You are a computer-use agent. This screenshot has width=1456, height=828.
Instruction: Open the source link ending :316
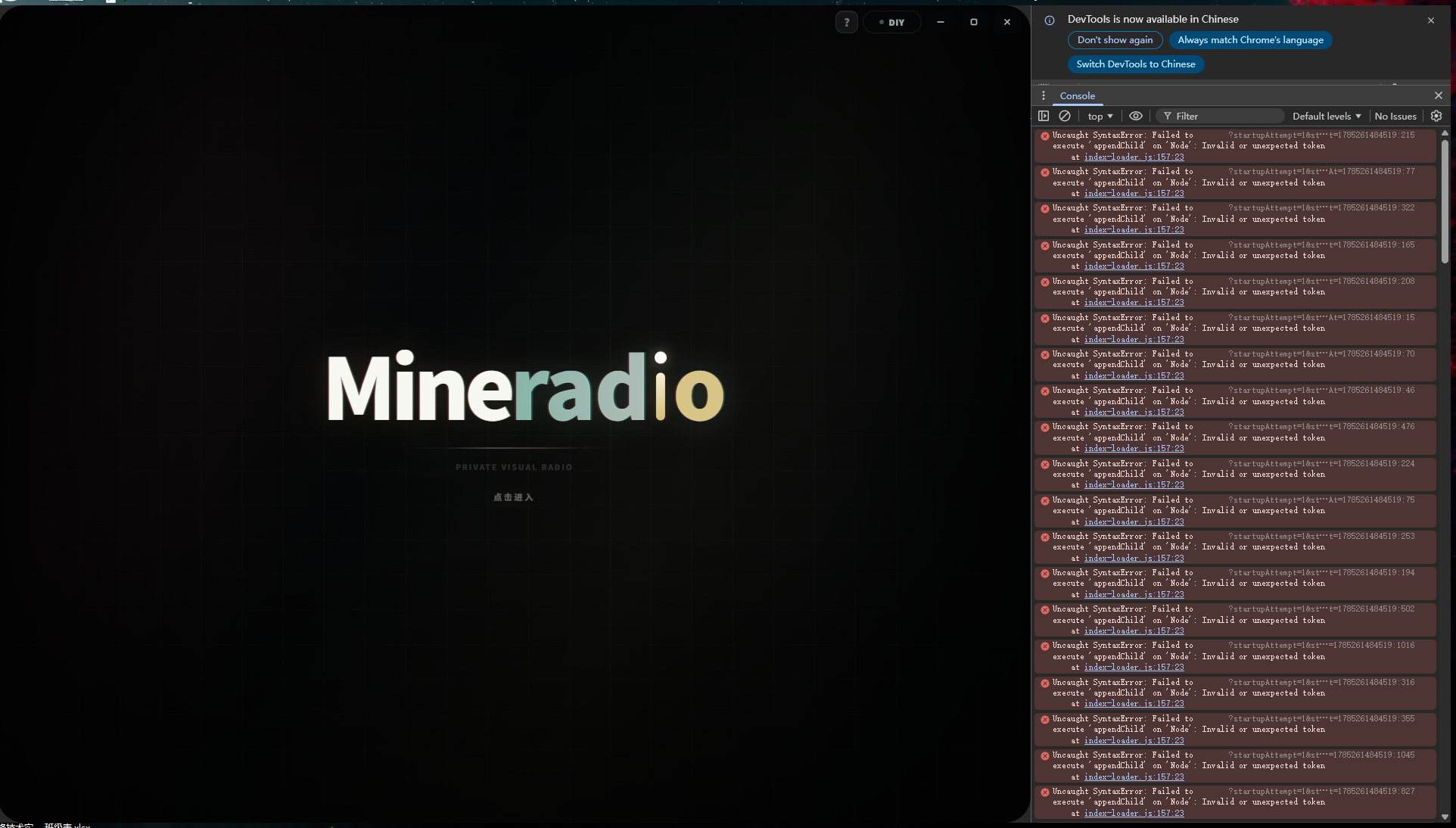pos(1321,683)
